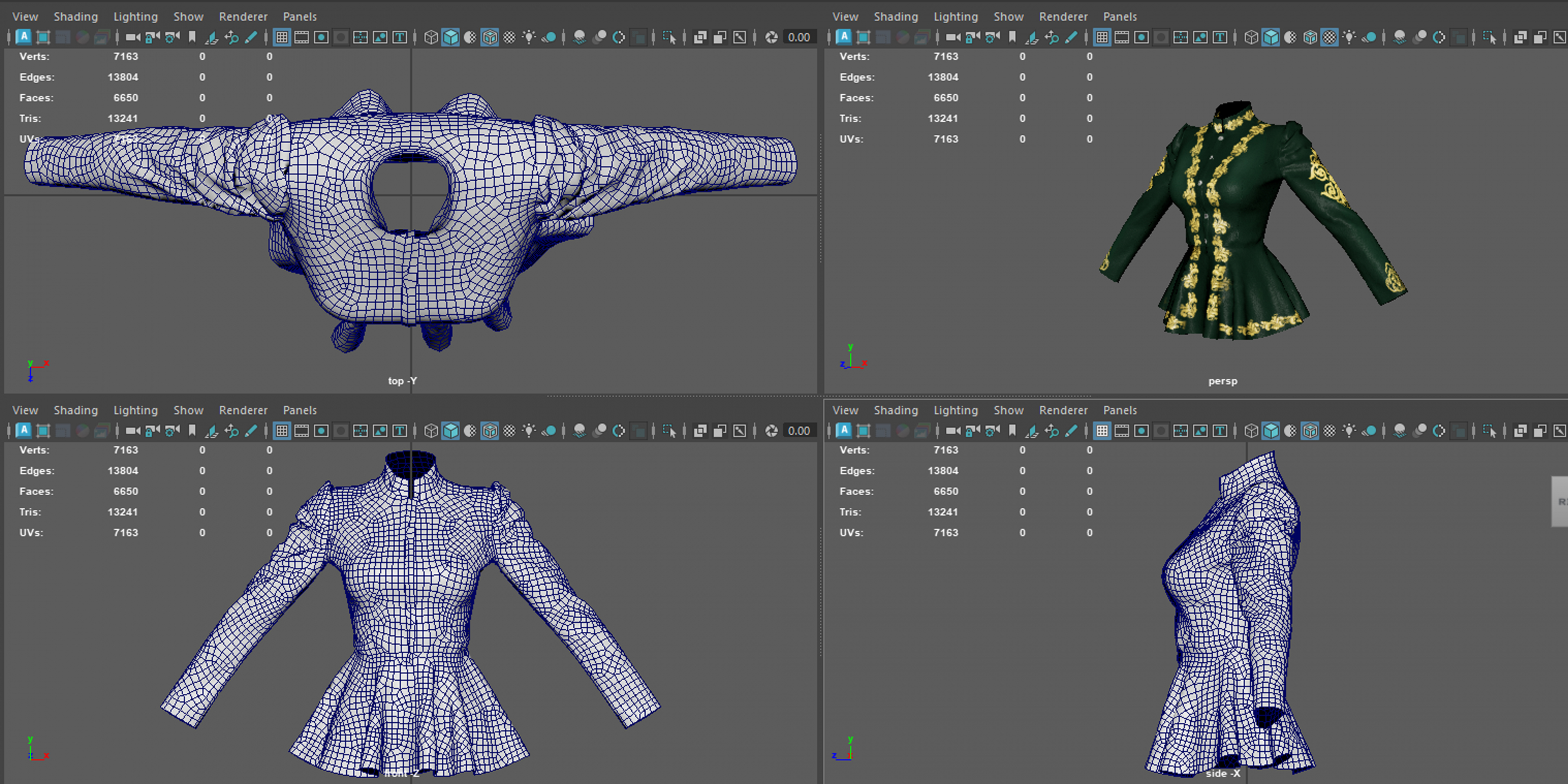
Task: Click Use Default Material icon in front panel
Action: 470,431
